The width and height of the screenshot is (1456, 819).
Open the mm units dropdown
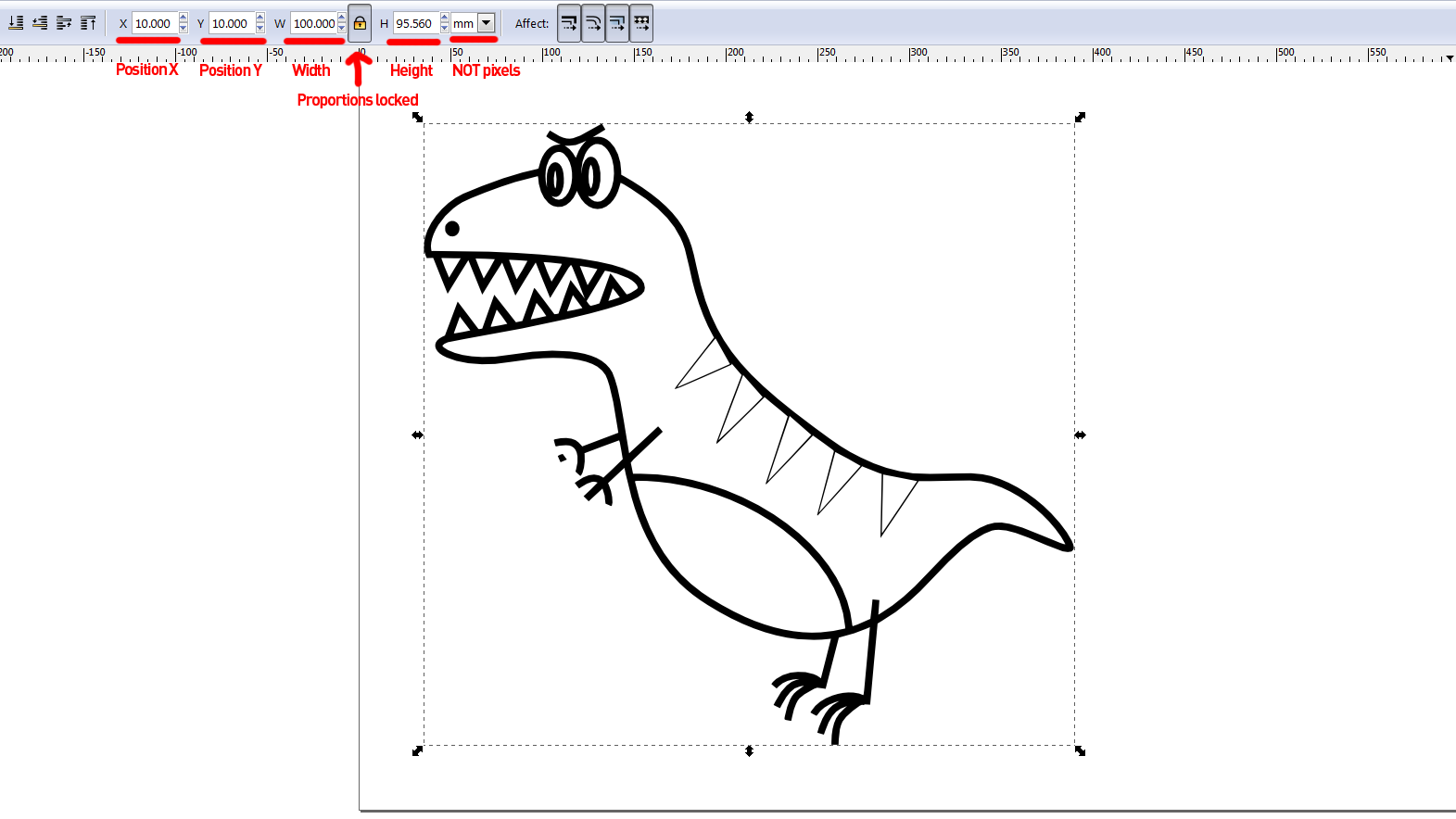486,23
